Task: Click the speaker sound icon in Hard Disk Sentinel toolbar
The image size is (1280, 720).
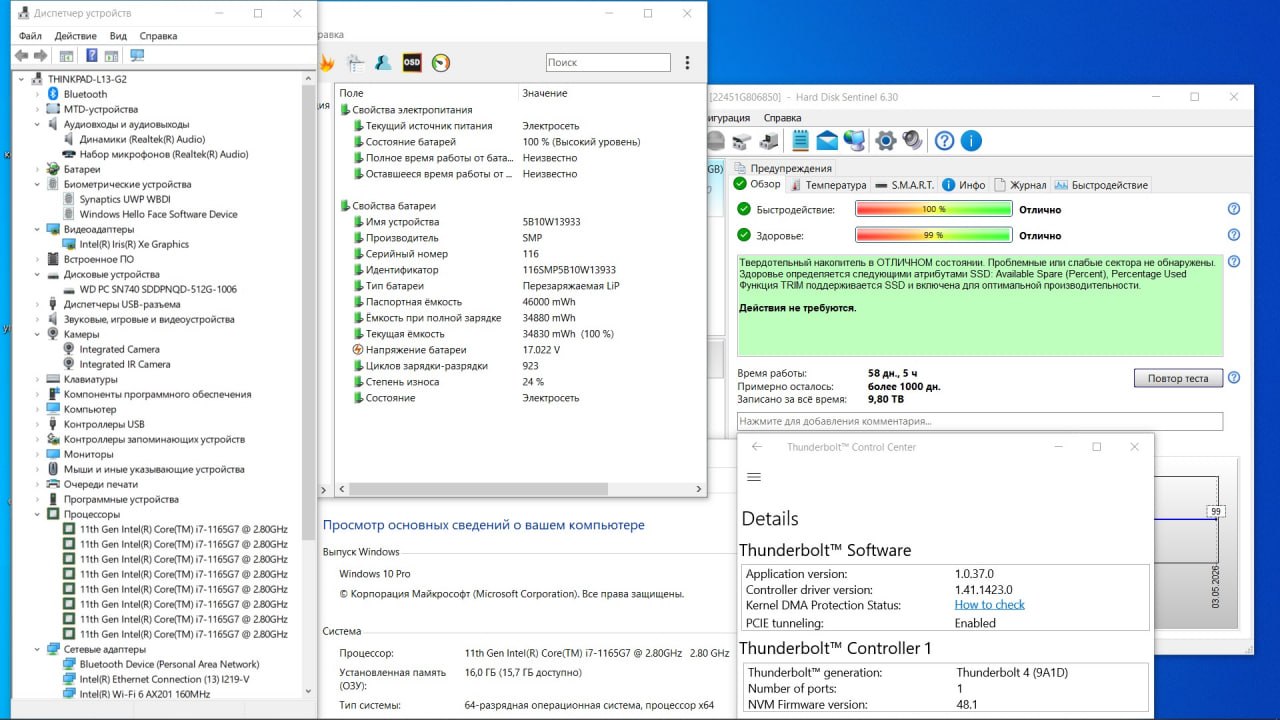Action: tap(912, 140)
